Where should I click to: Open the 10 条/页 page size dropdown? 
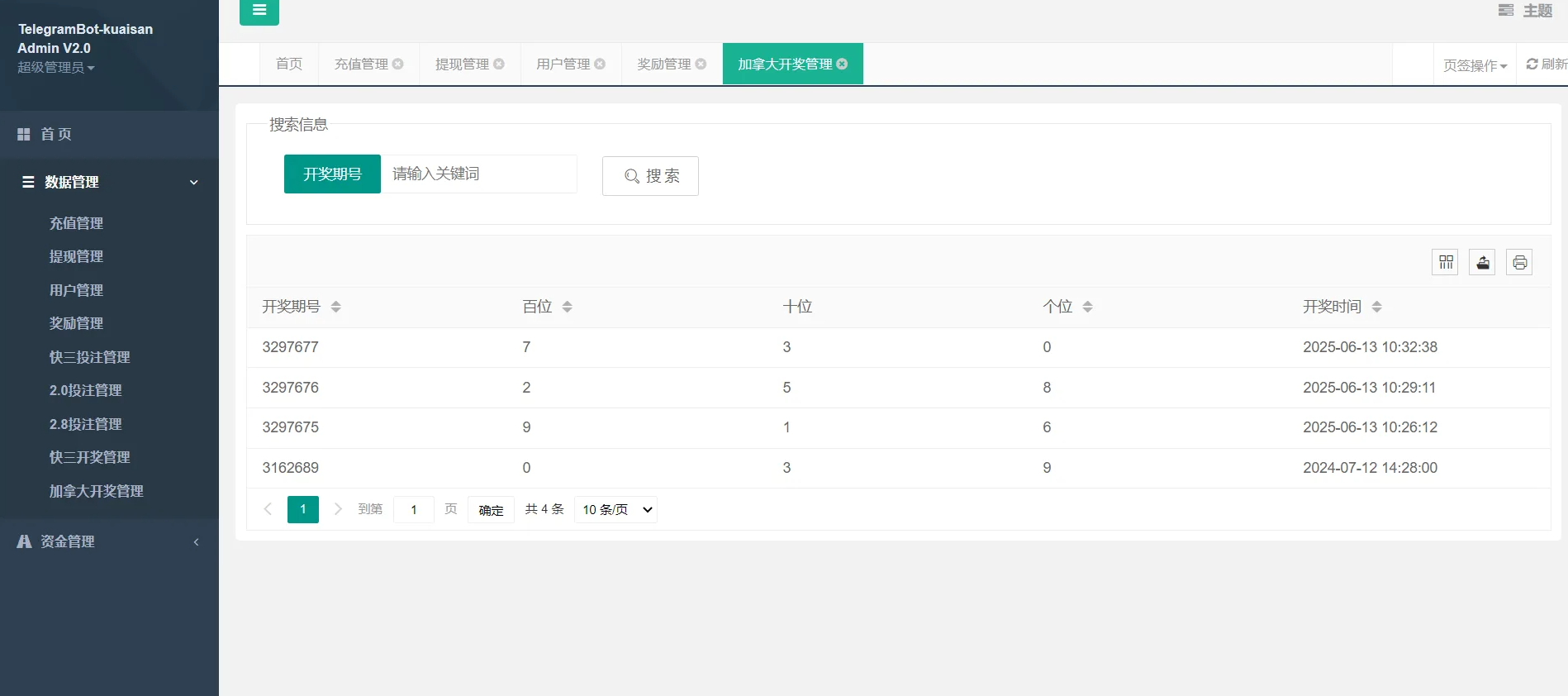616,509
